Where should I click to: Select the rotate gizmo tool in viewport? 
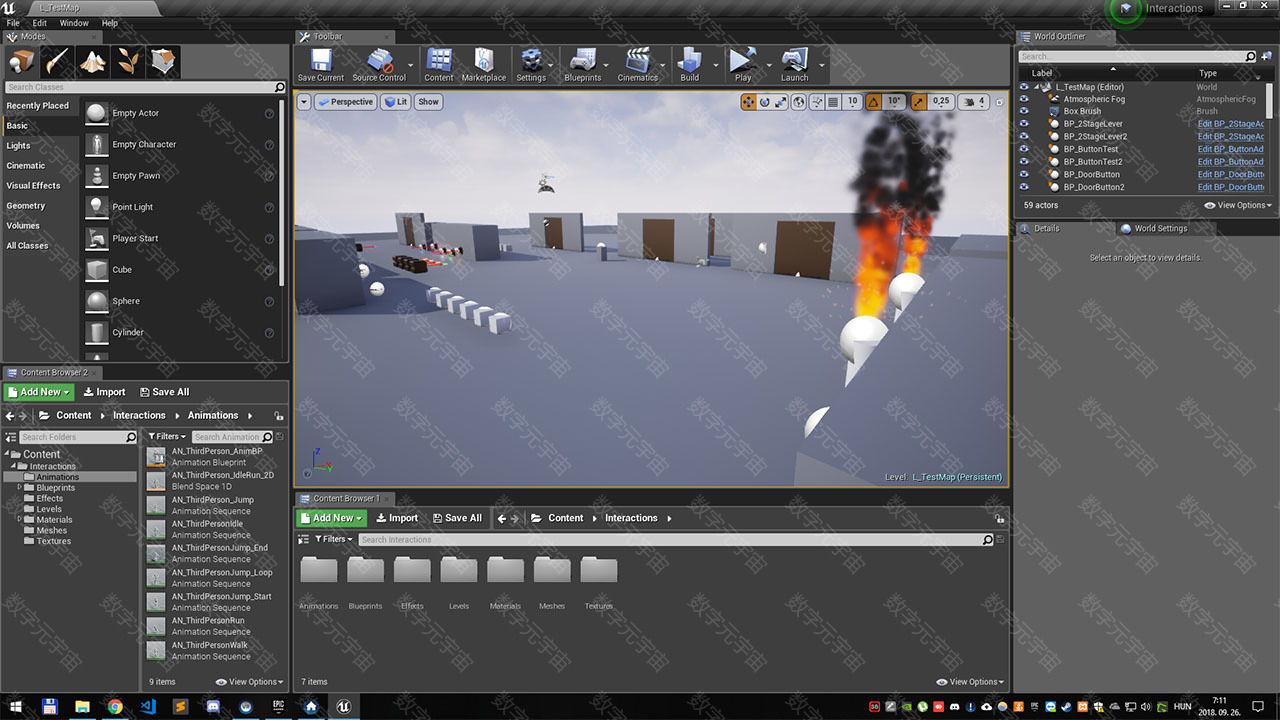pos(765,102)
